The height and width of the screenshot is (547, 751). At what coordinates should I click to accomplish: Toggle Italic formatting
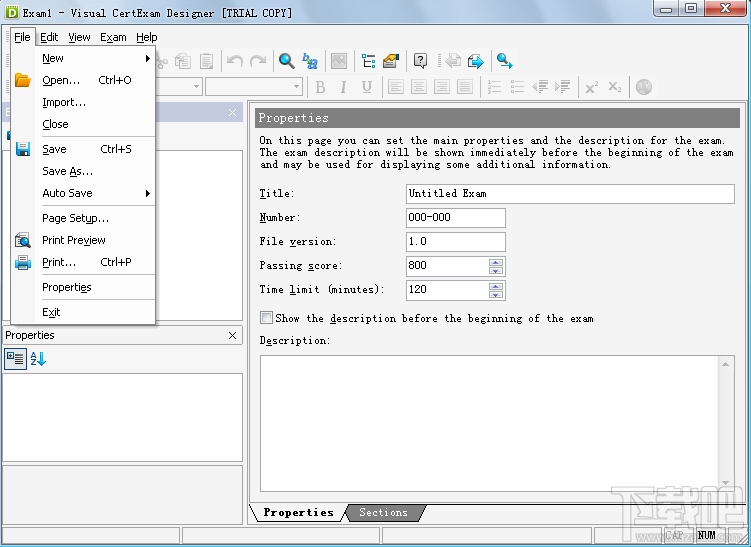[x=343, y=87]
